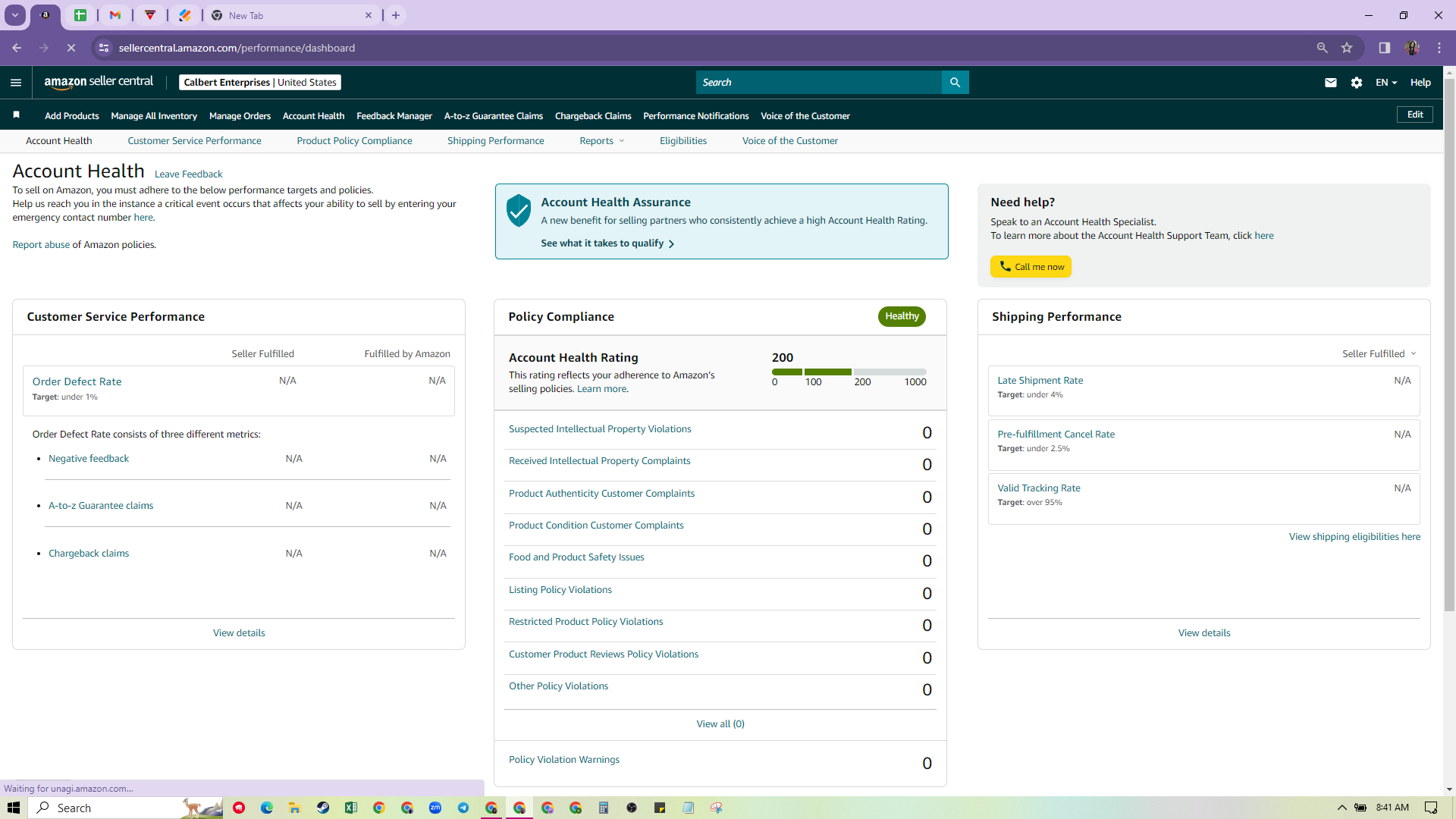Open A-to-z Guarantee Claims menu item
Screen dimensions: 1456x819
[x=494, y=116]
